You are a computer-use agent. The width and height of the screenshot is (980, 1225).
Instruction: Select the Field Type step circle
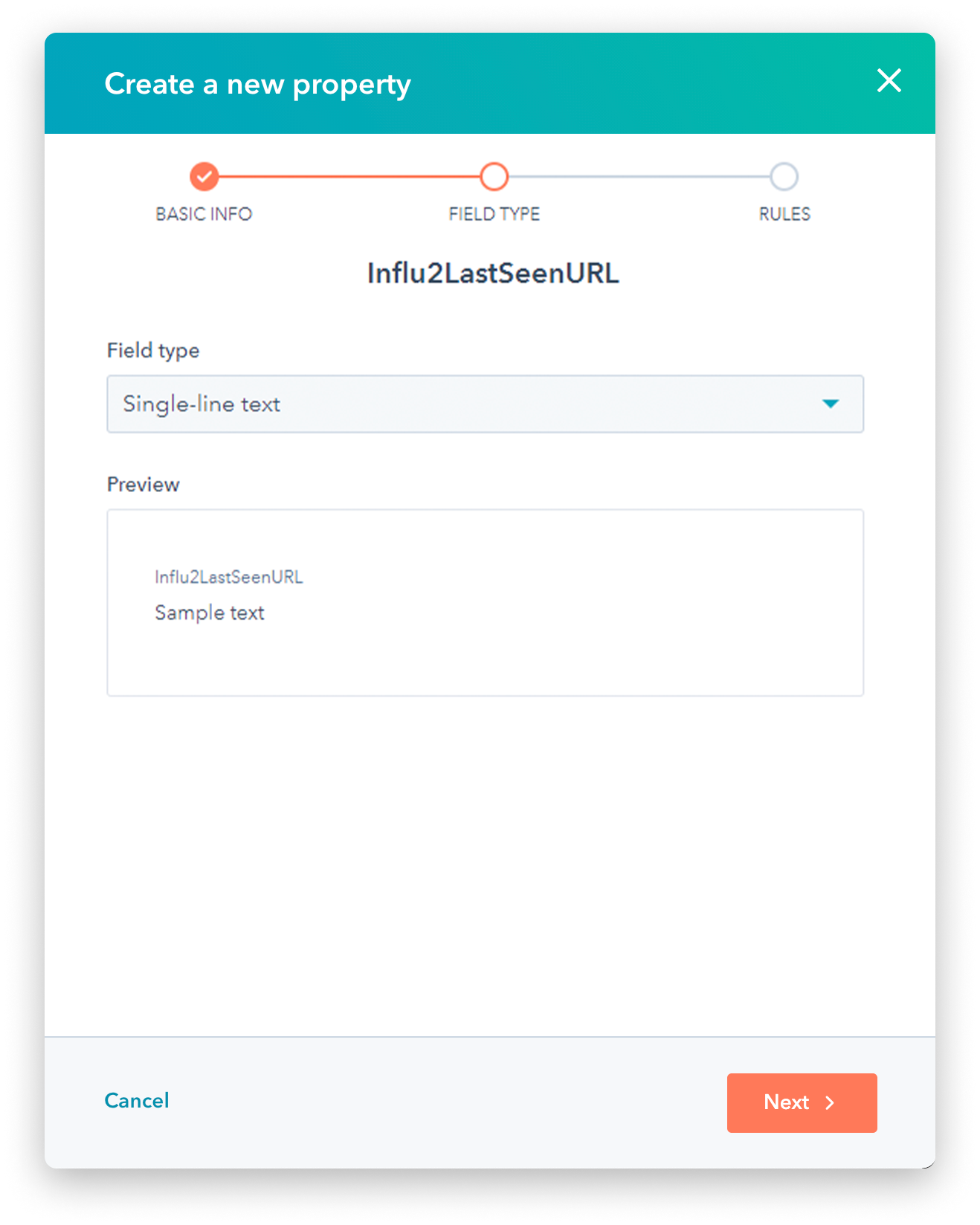[494, 177]
